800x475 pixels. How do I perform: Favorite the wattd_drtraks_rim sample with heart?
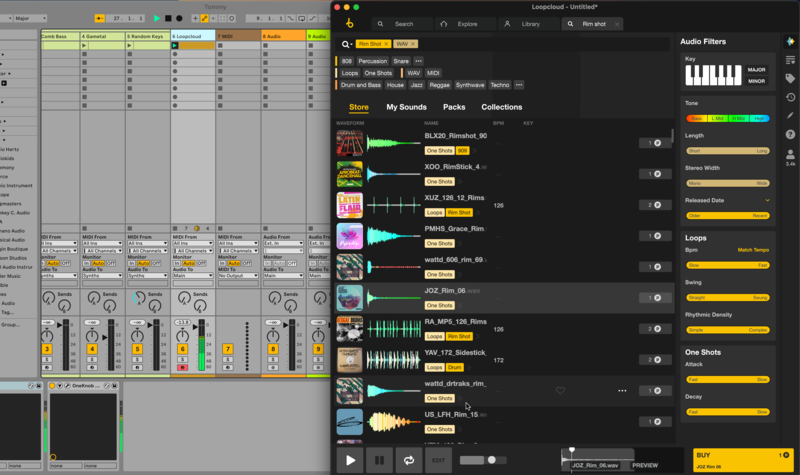[560, 391]
